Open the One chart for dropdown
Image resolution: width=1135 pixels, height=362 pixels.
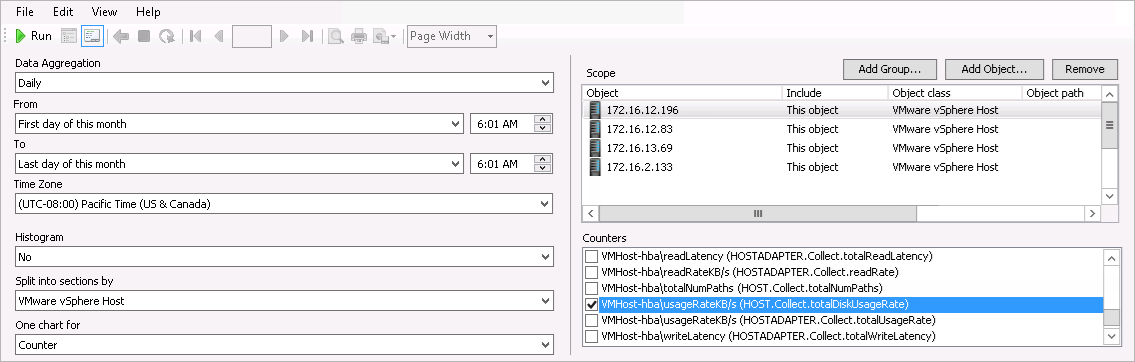[x=546, y=345]
